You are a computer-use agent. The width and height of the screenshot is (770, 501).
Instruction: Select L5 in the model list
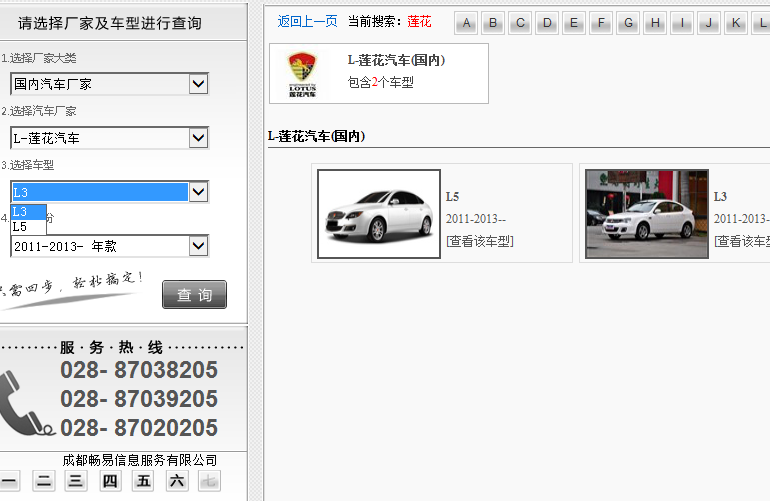click(x=28, y=227)
